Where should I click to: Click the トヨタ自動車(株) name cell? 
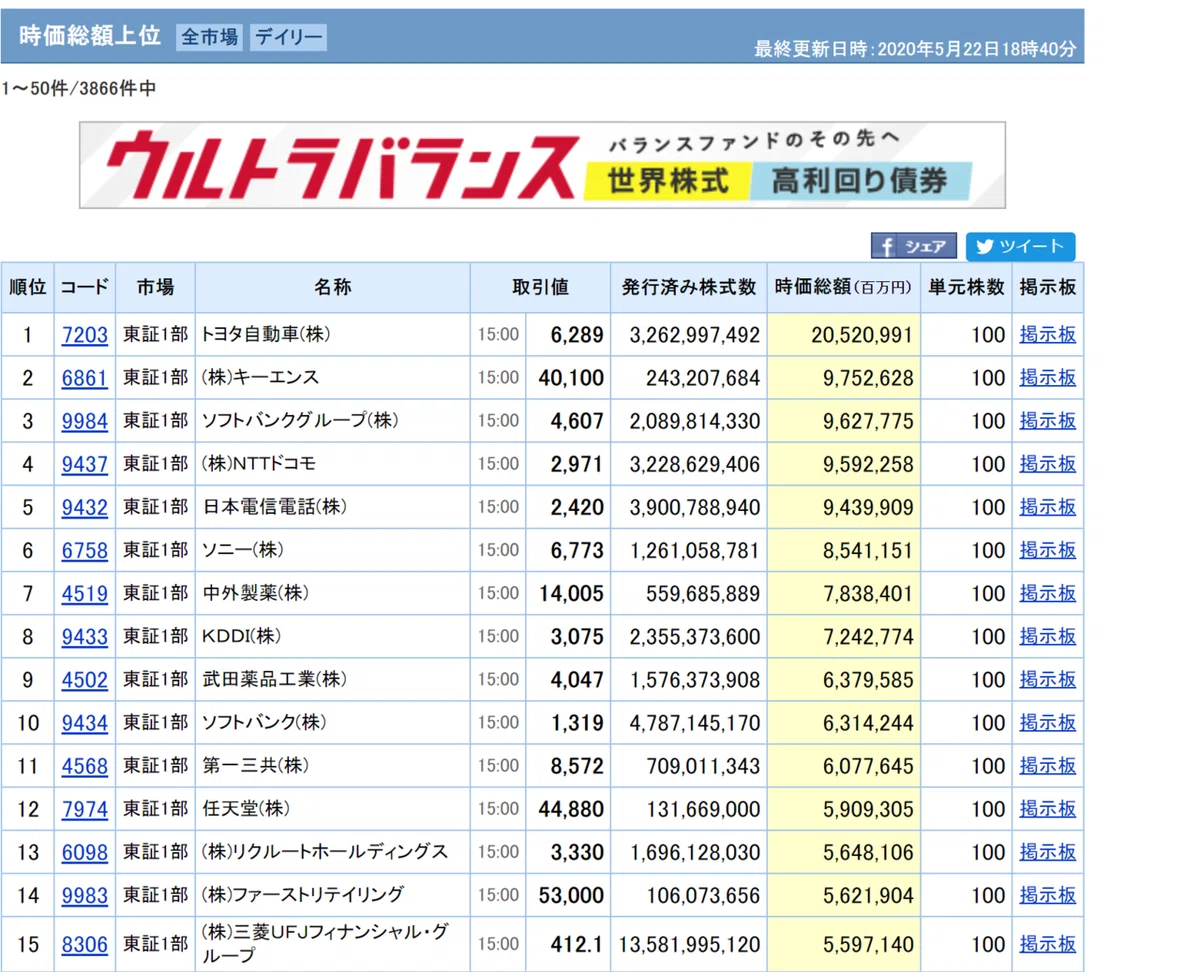pyautogui.click(x=333, y=335)
